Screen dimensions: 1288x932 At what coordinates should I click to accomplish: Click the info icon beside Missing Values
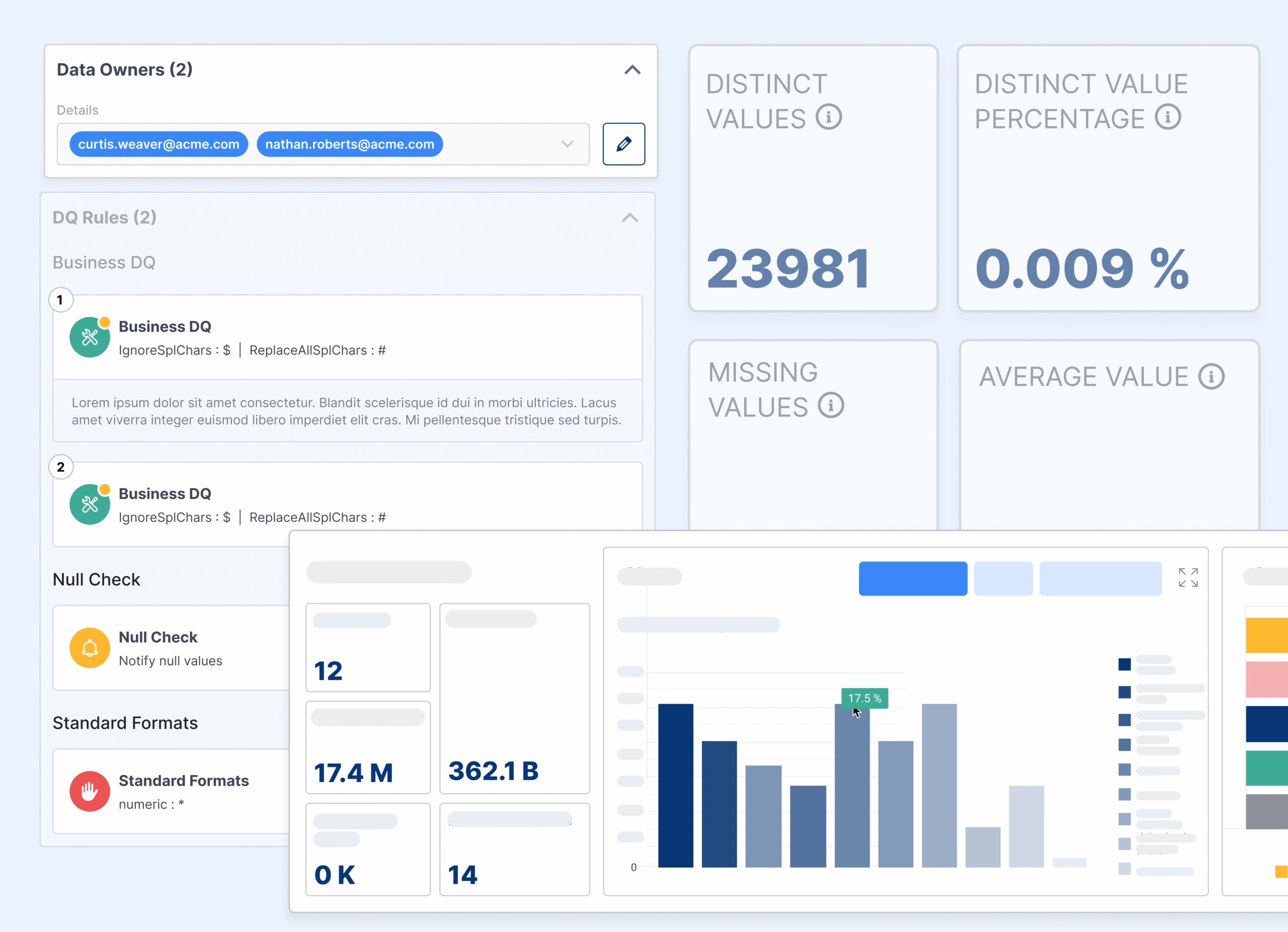click(x=830, y=406)
